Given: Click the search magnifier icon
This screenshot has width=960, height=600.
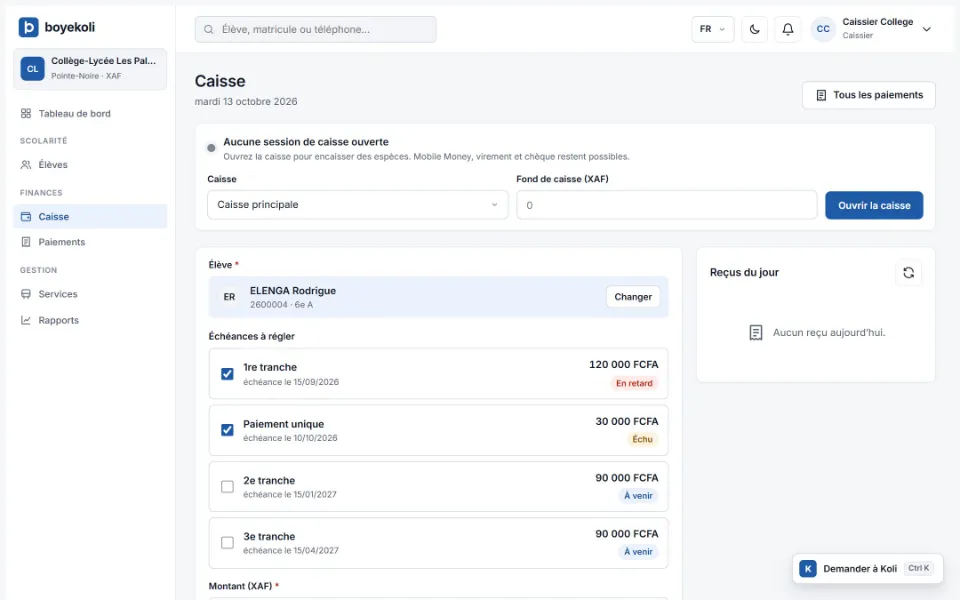Looking at the screenshot, I should coord(209,29).
